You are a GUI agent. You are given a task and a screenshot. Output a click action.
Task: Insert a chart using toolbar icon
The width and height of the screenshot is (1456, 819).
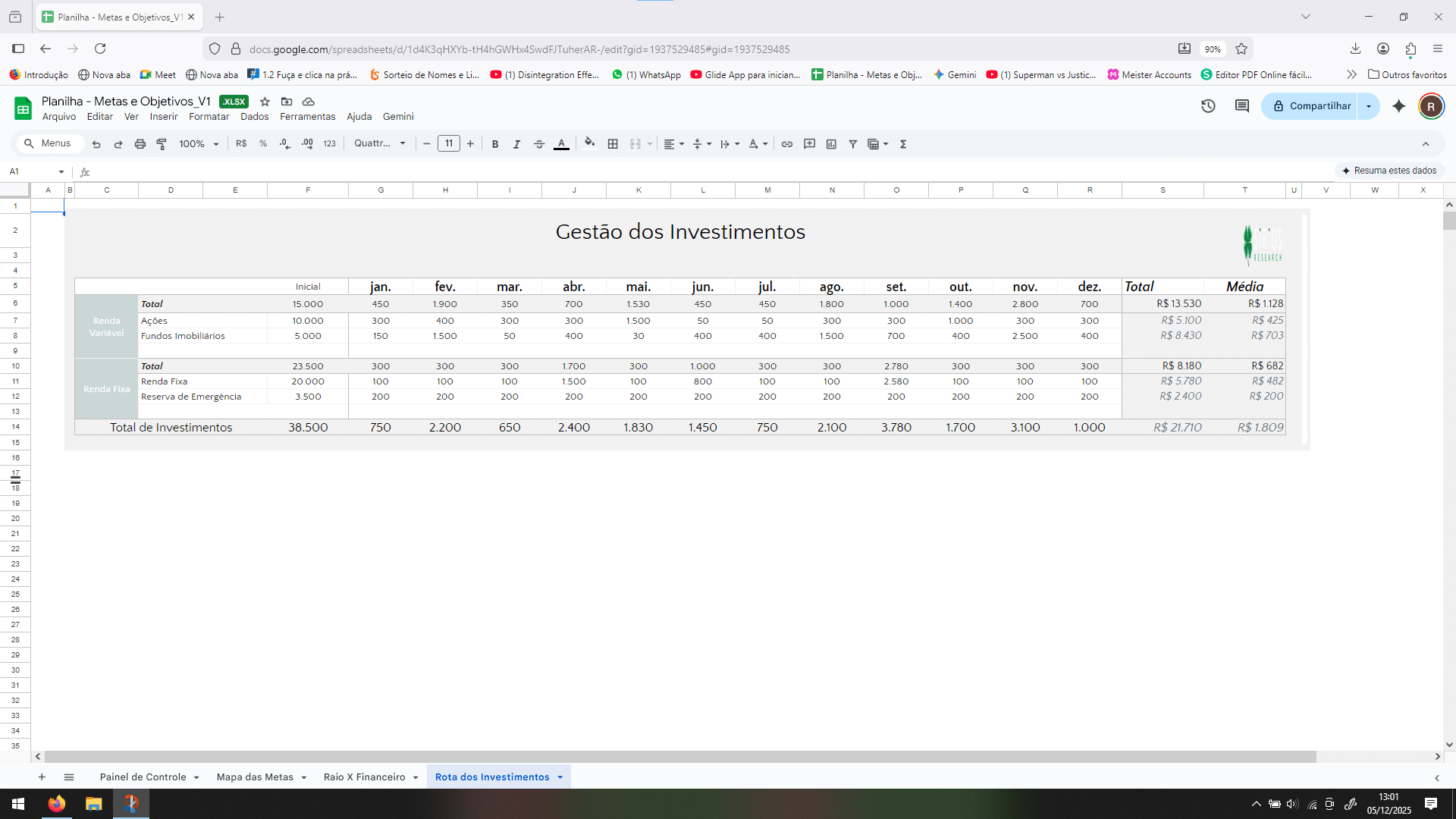[x=831, y=144]
